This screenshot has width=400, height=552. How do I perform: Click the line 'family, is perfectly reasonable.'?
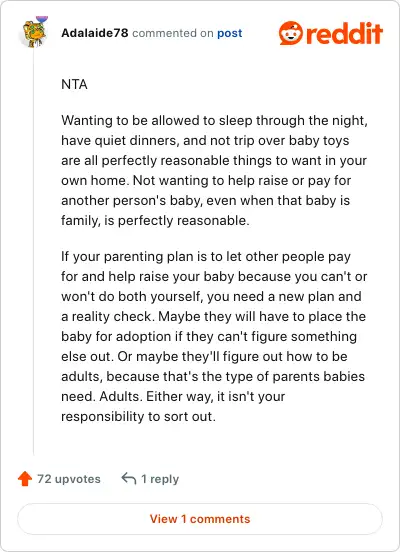pos(155,221)
